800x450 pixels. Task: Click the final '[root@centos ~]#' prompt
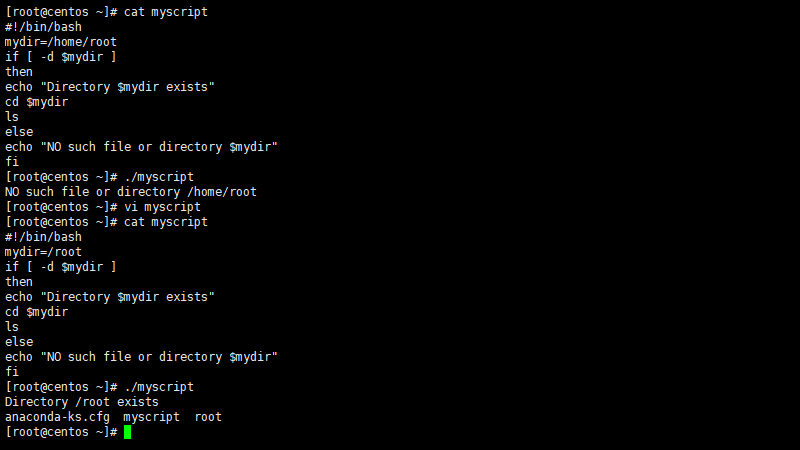click(x=61, y=432)
